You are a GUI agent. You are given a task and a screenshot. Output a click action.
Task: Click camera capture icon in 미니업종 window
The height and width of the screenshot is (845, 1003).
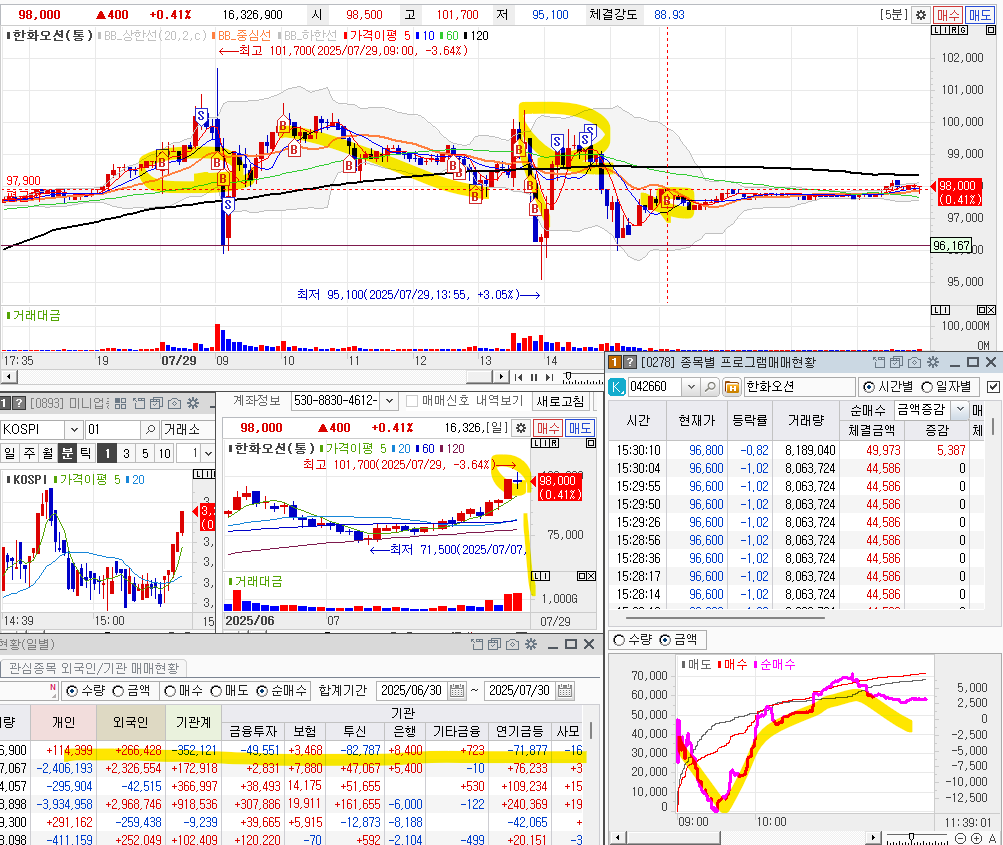coord(174,404)
